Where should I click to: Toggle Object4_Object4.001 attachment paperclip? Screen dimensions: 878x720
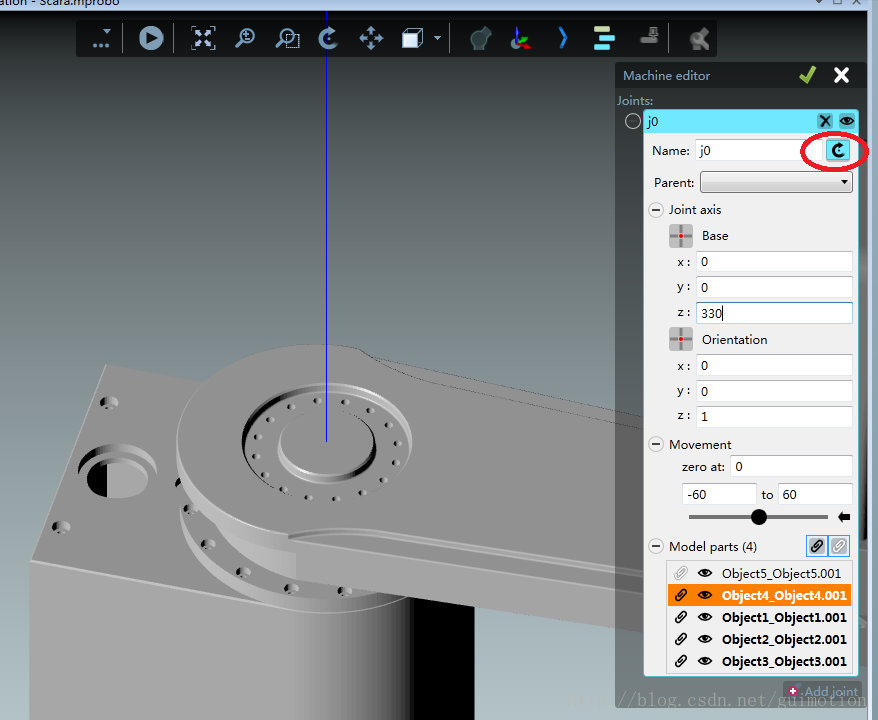tap(680, 595)
